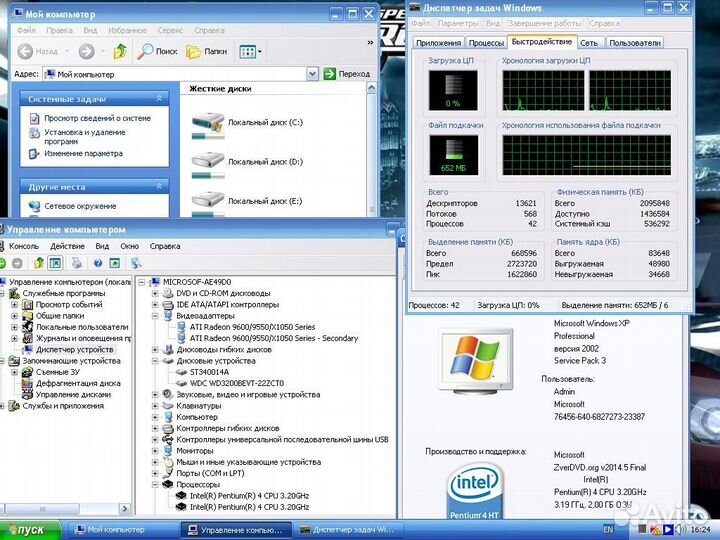Expand DVD и CD-ROM дисководы node
Screen dimensions: 720x540
point(155,293)
